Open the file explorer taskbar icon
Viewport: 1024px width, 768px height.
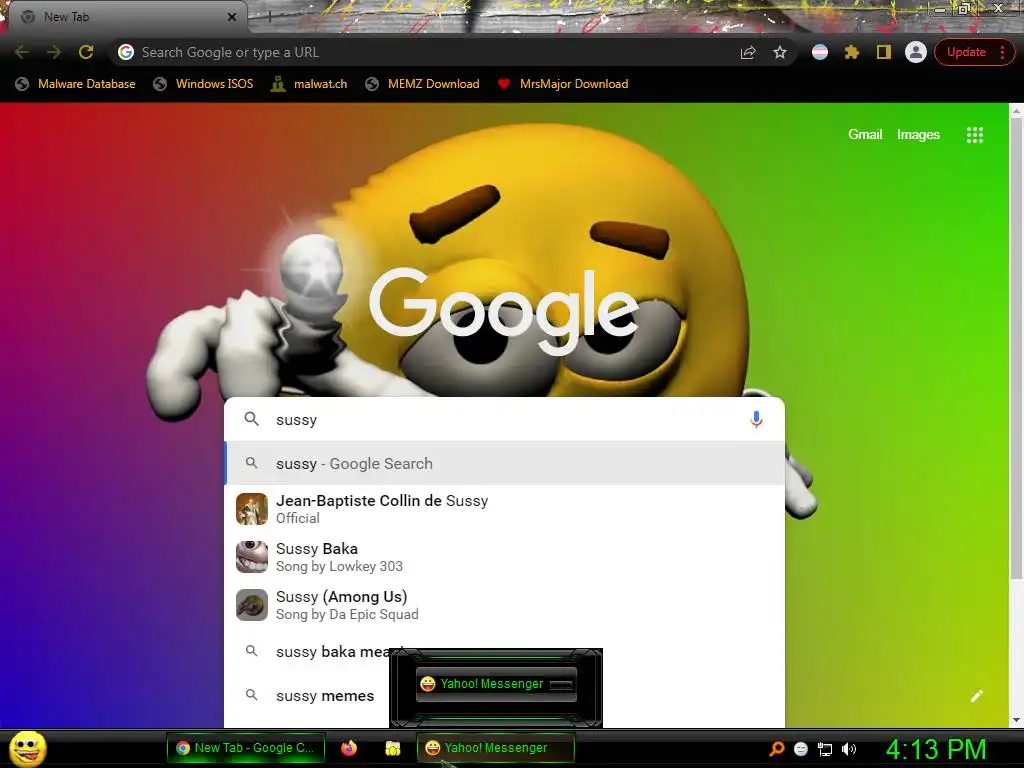tap(392, 748)
